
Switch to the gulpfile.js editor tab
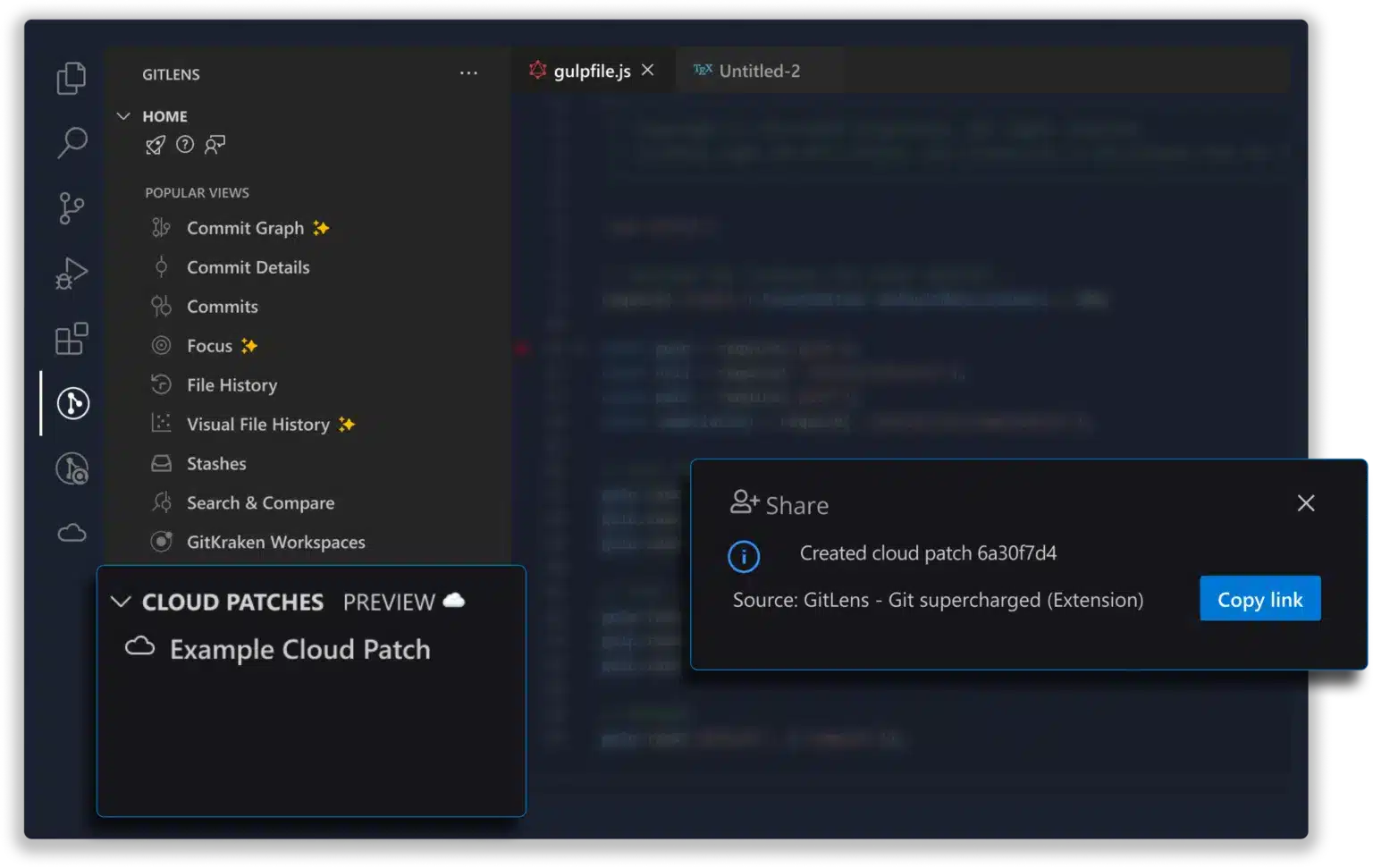(592, 71)
